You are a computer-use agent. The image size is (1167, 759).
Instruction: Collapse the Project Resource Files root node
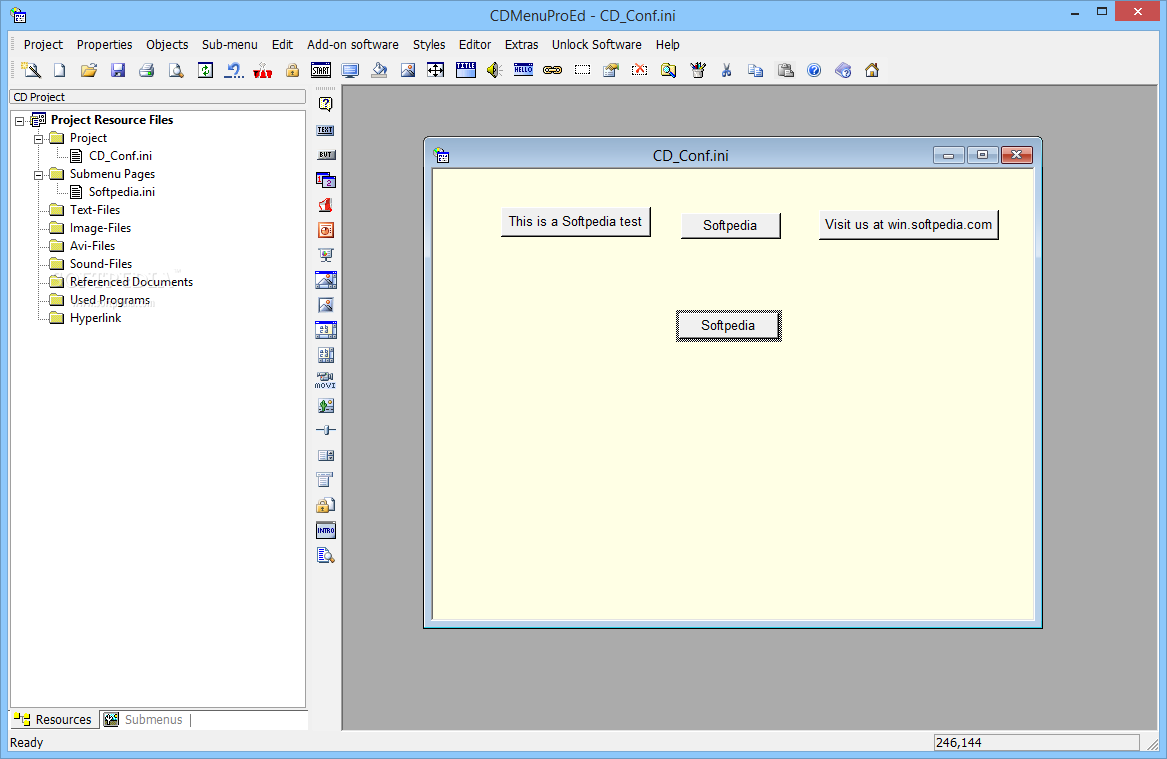click(x=20, y=121)
